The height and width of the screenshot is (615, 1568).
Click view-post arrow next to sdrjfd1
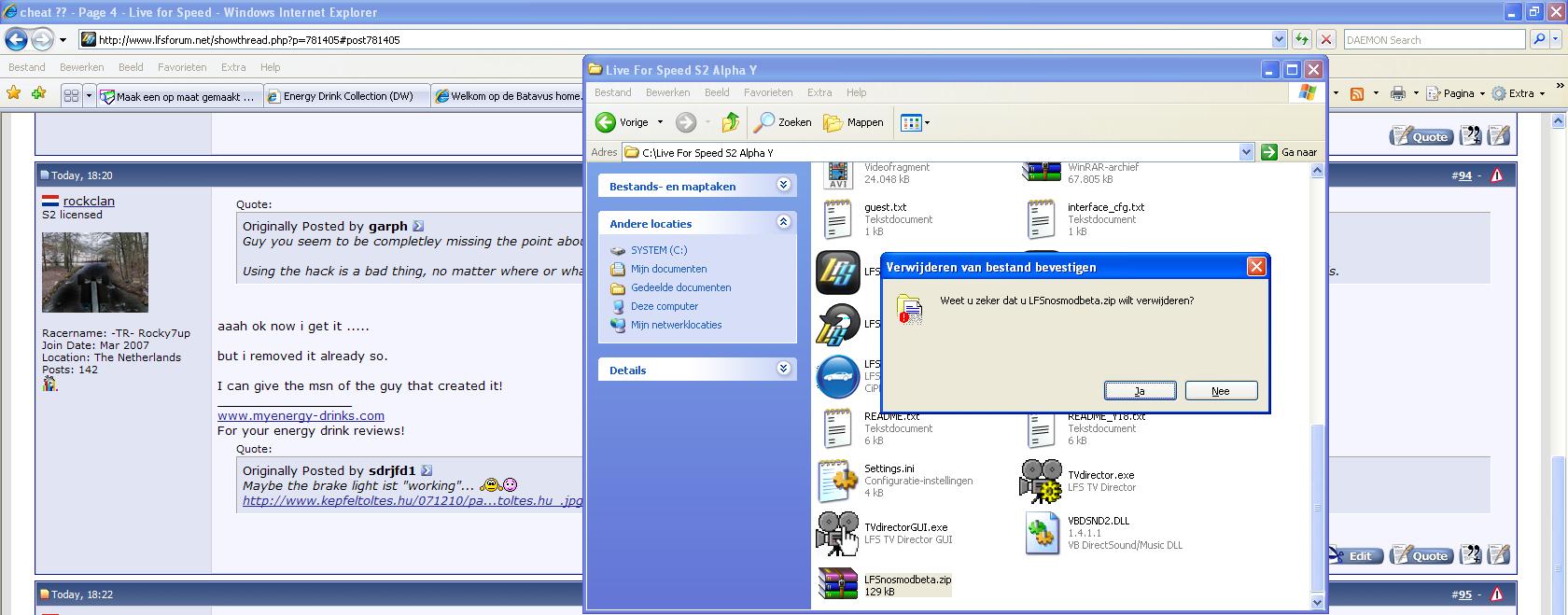427,470
